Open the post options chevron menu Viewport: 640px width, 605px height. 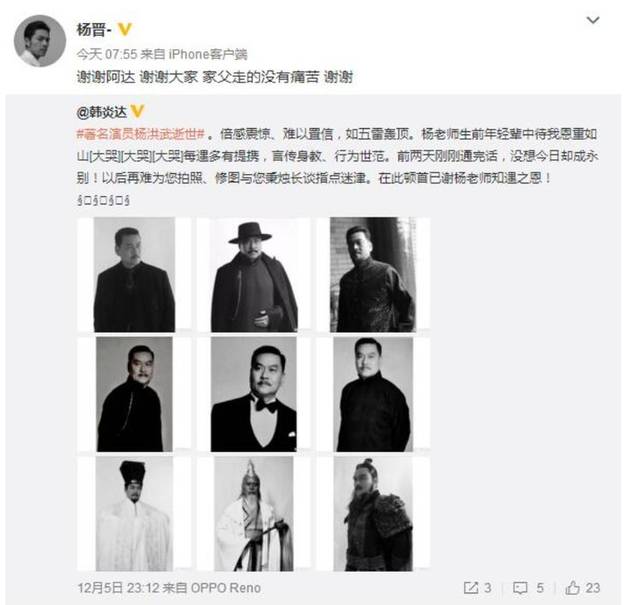593,20
